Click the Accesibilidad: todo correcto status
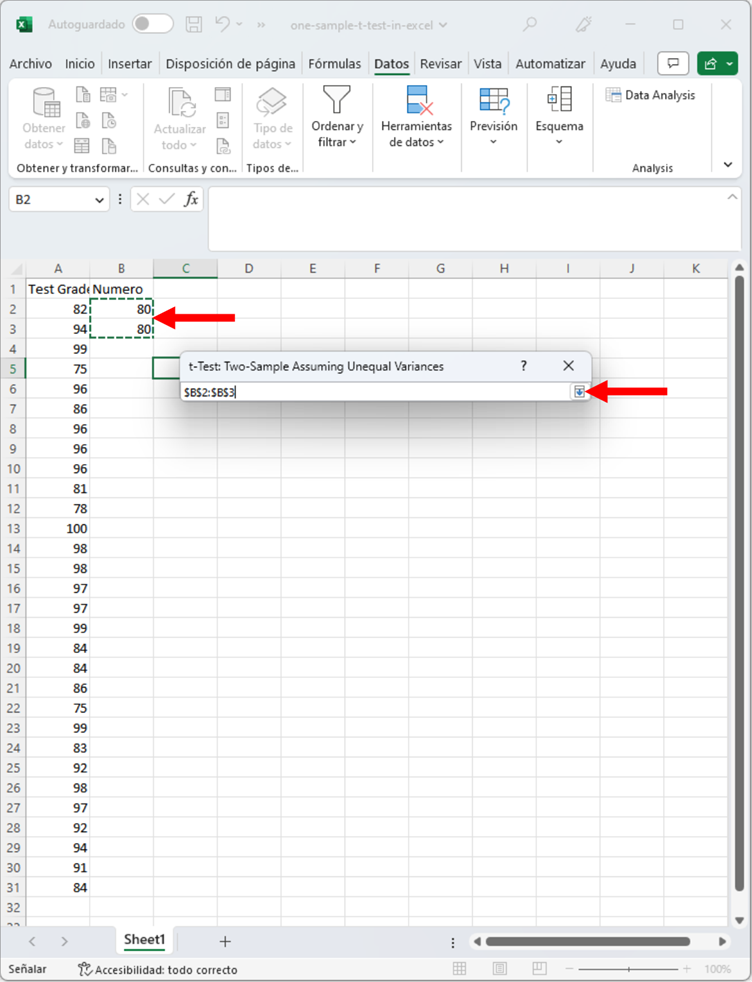 point(157,969)
